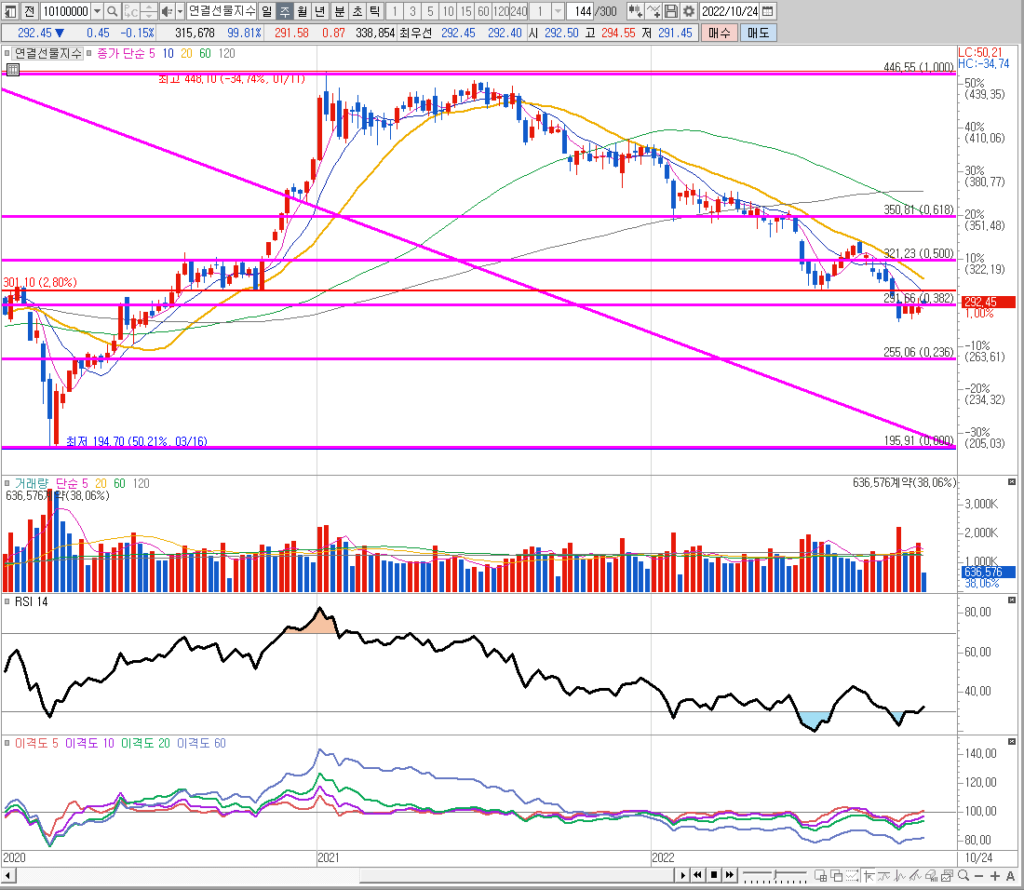
Task: Click the add-indicator candlestick icon
Action: pyautogui.click(x=635, y=12)
